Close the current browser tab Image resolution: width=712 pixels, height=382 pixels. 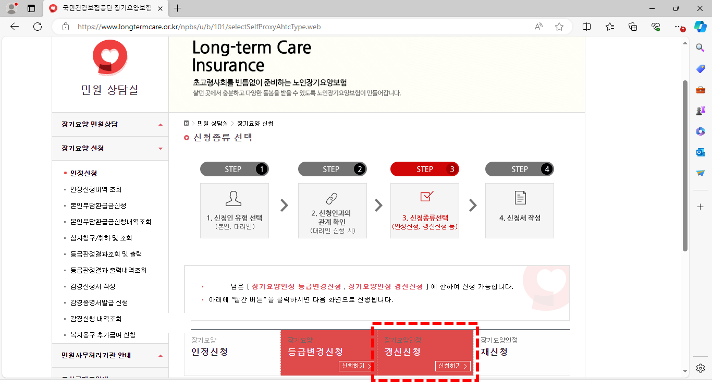(x=160, y=8)
